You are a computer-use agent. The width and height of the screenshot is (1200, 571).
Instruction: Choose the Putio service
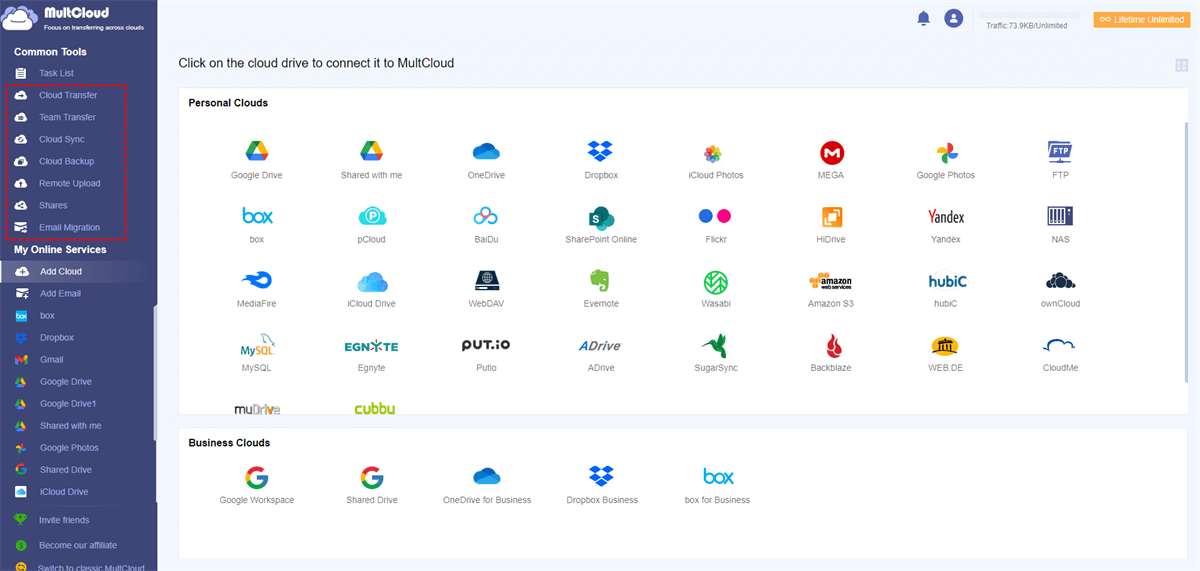pyautogui.click(x=486, y=346)
